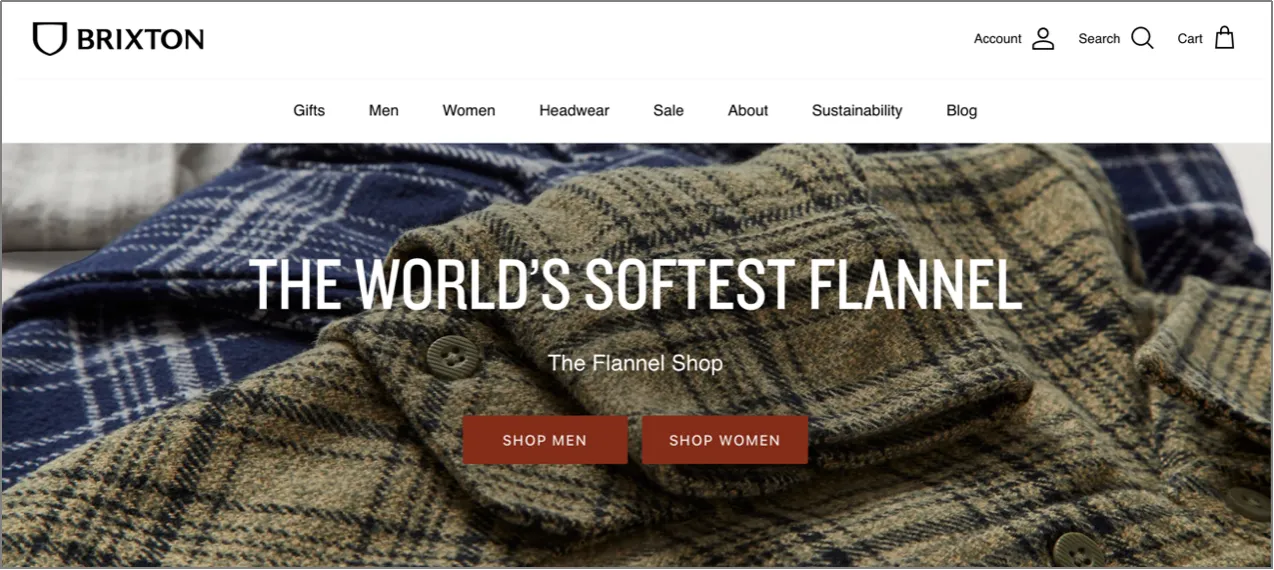Click the SHOP MEN button

pos(545,440)
